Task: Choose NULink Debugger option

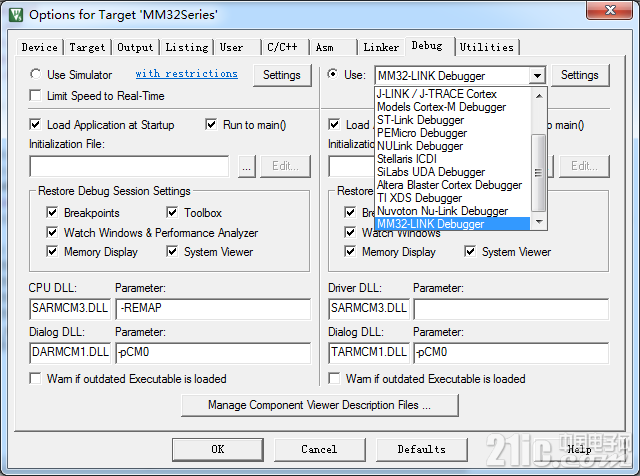Action: (453, 146)
